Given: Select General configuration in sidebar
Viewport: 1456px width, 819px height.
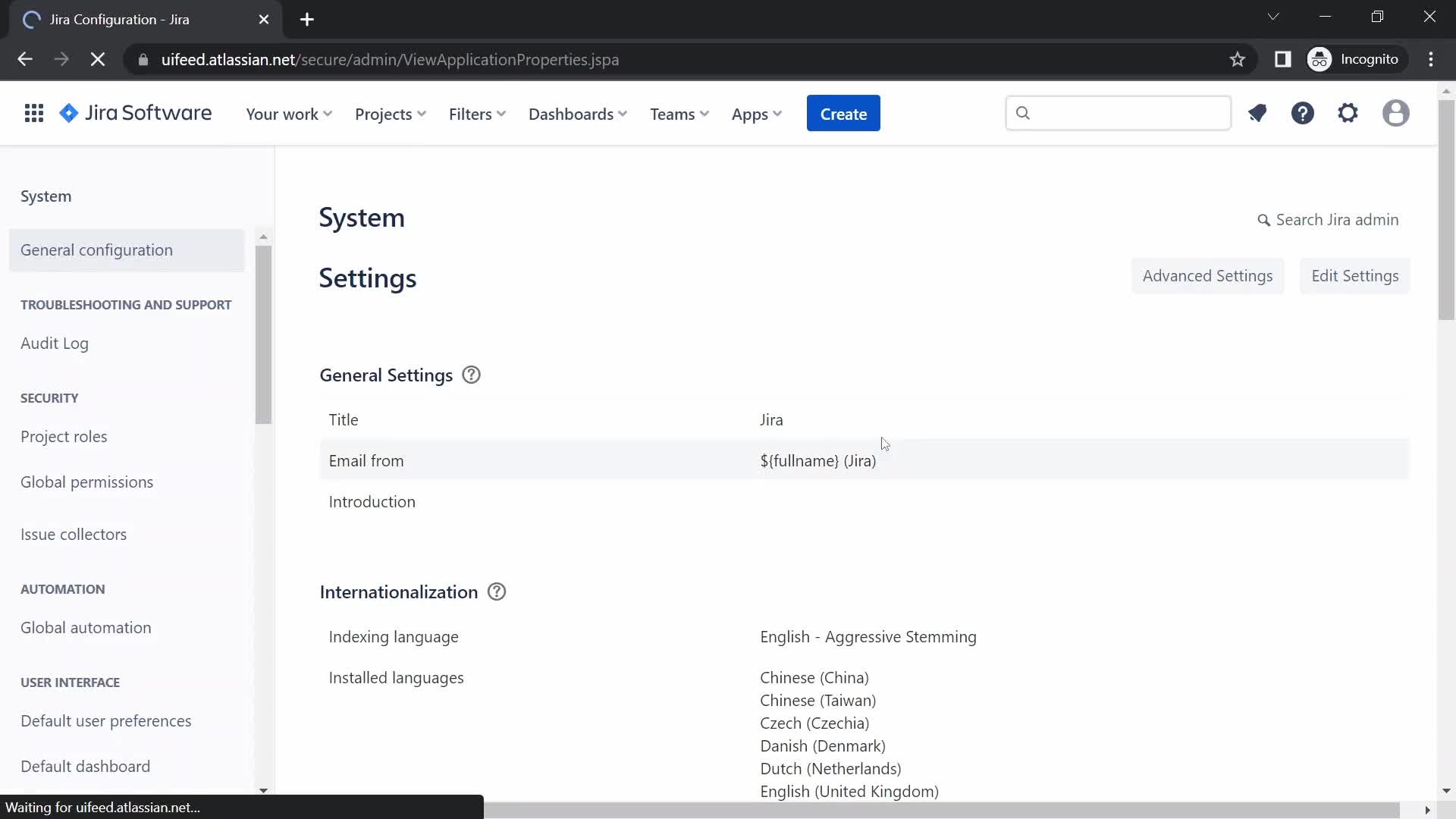Looking at the screenshot, I should click(127, 250).
